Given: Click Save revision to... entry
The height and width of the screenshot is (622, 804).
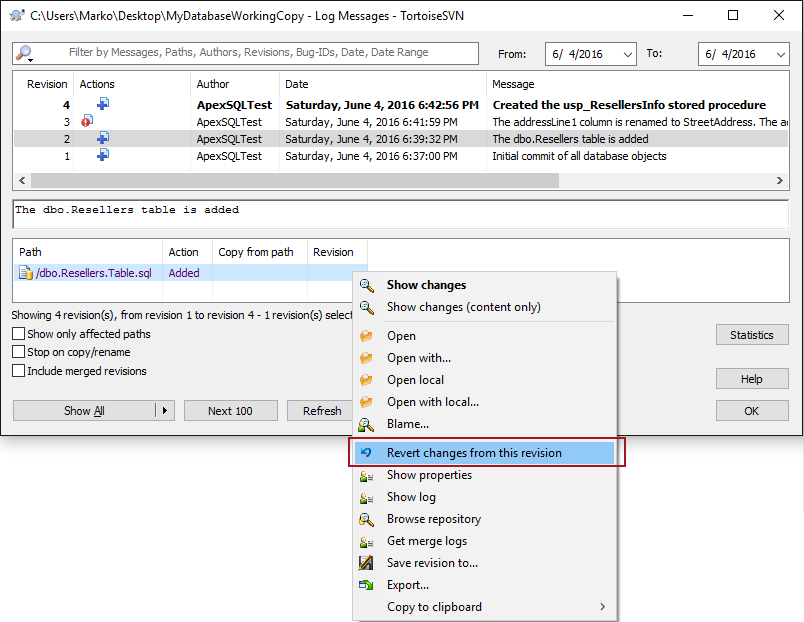Looking at the screenshot, I should pos(485,563).
